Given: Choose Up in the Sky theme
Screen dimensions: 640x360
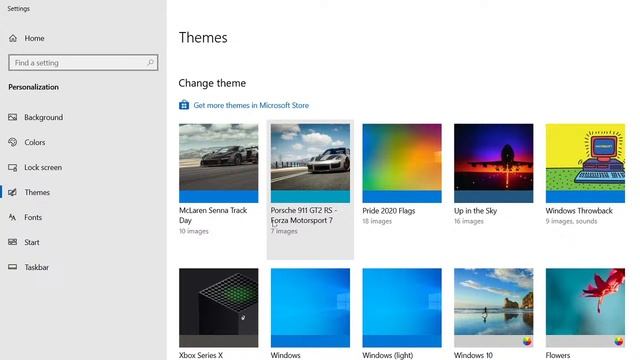Looking at the screenshot, I should 493,163.
